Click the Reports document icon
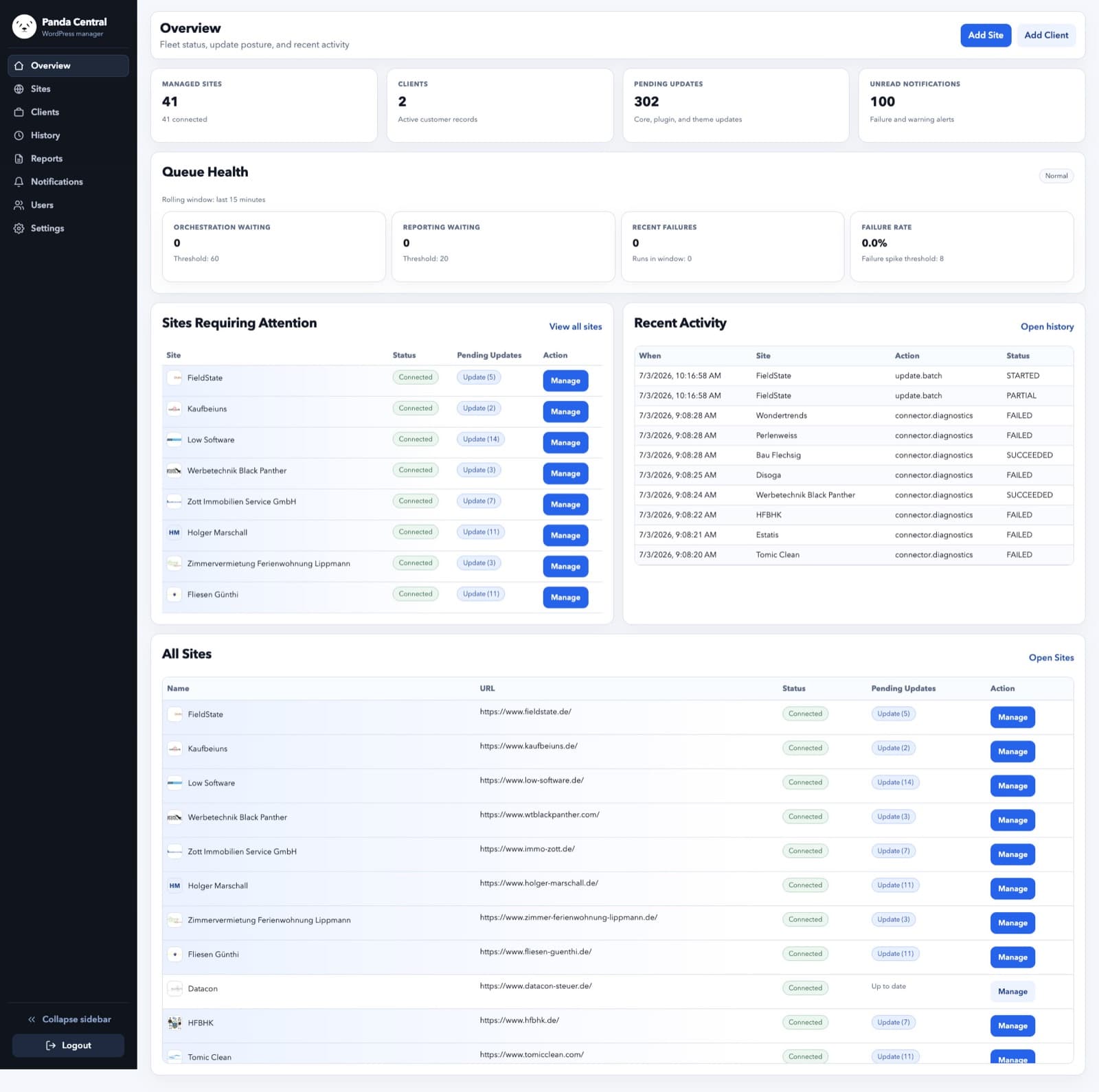This screenshot has height=1092, width=1099. (19, 159)
